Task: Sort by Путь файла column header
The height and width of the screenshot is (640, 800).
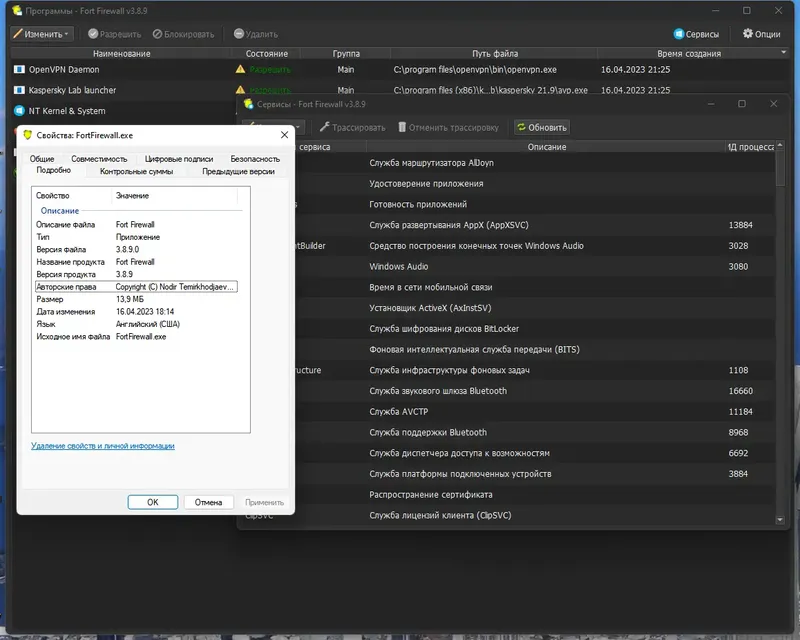Action: (494, 54)
